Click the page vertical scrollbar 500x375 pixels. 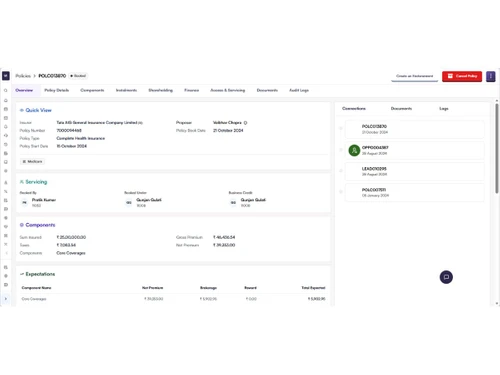[x=497, y=148]
